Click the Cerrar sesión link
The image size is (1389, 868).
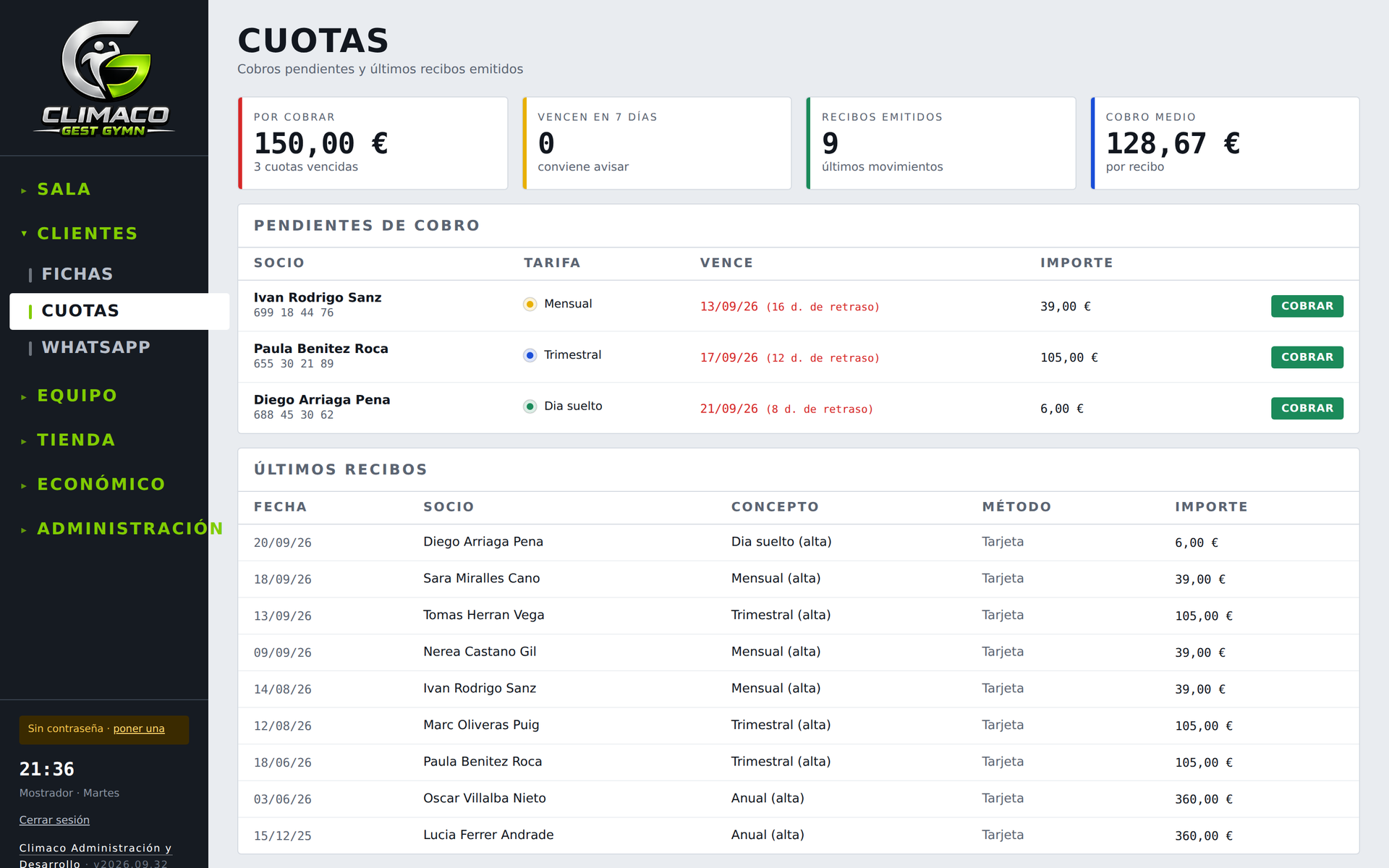(54, 820)
